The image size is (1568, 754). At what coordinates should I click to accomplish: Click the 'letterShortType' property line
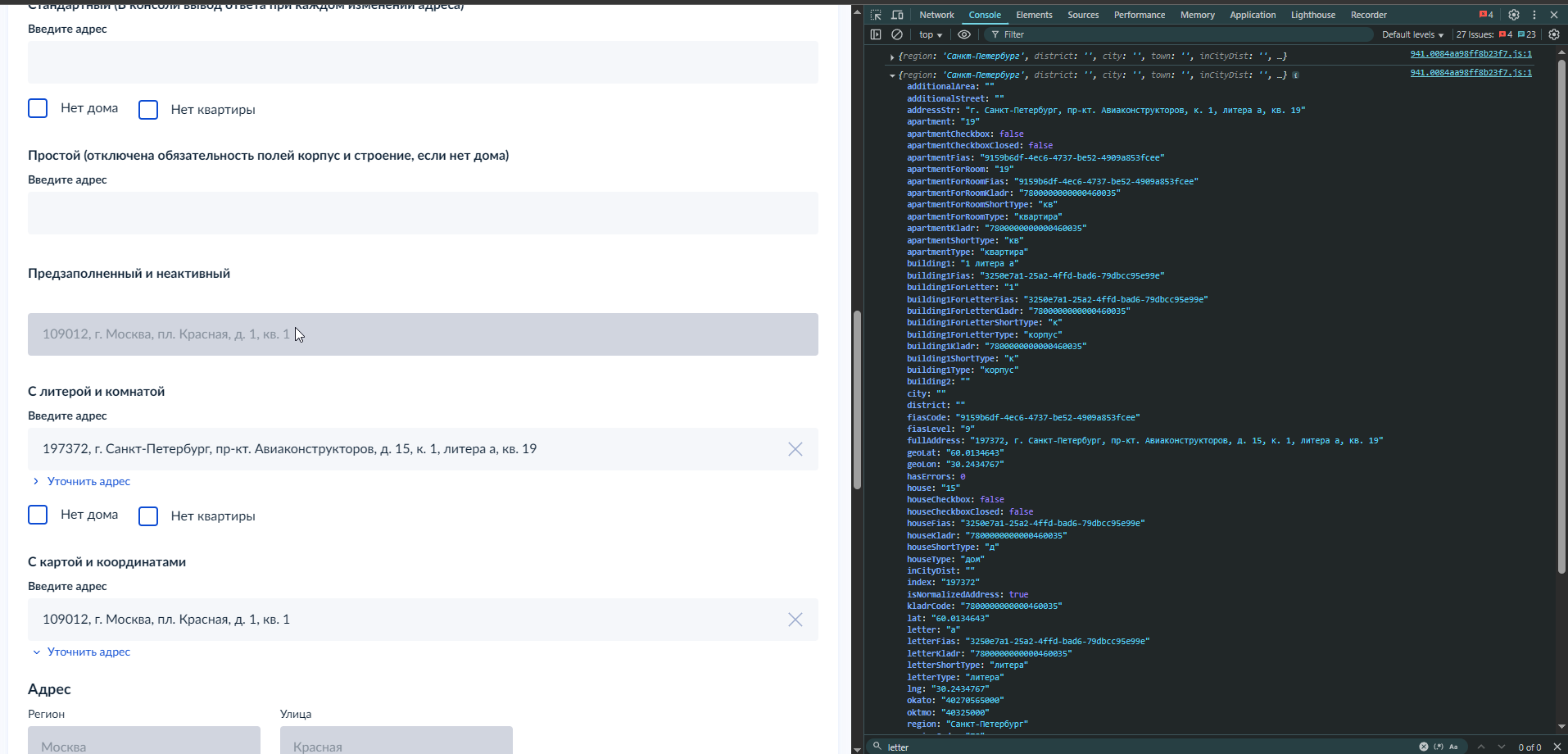[x=968, y=665]
